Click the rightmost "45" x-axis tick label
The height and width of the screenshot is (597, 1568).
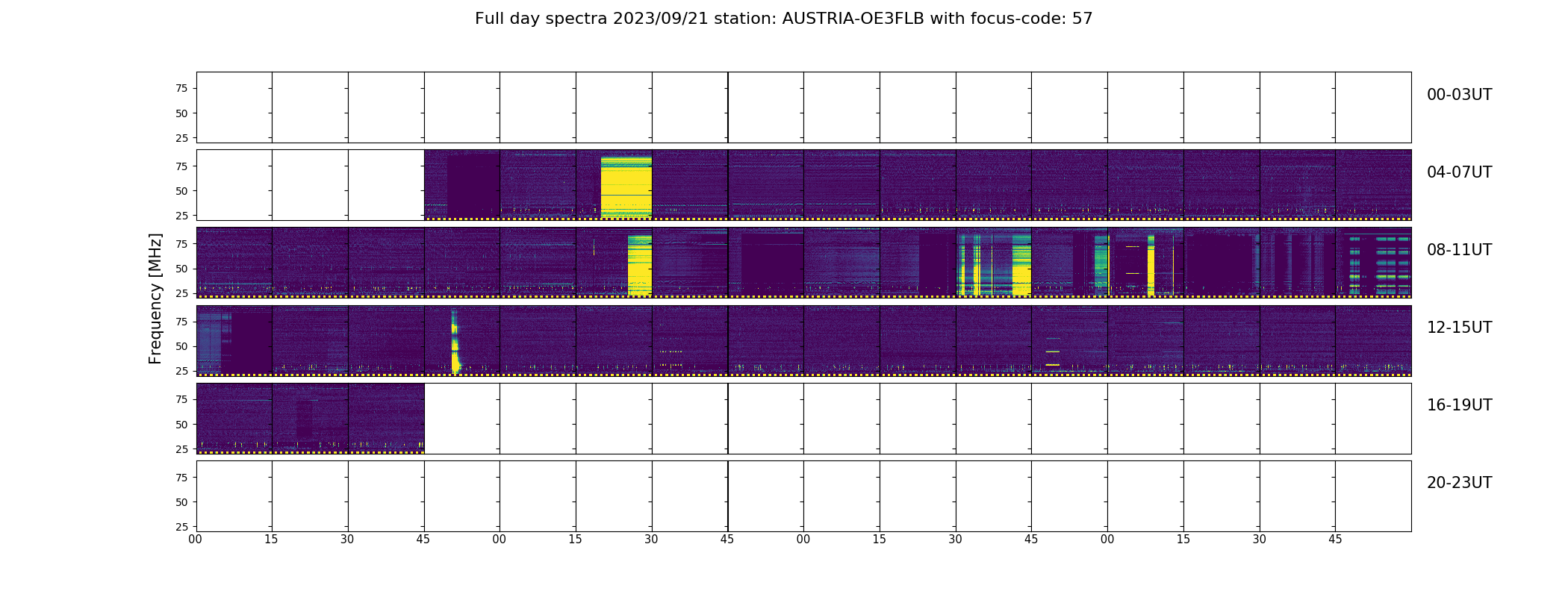pyautogui.click(x=1335, y=540)
